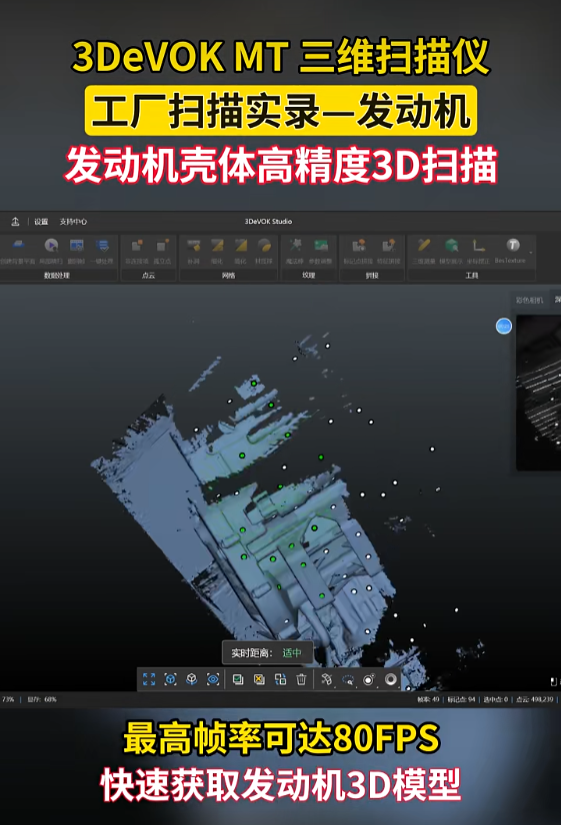Image resolution: width=561 pixels, height=825 pixels.
Task: Click the mesh refine triangle icon
Action: 217,246
